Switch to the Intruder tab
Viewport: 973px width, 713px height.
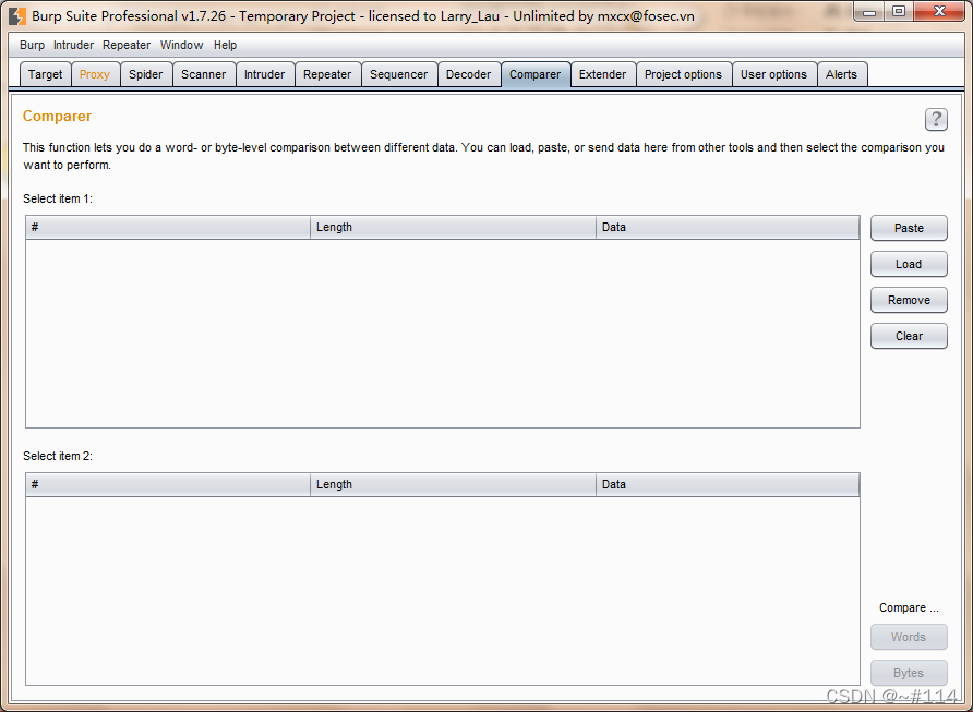[264, 74]
